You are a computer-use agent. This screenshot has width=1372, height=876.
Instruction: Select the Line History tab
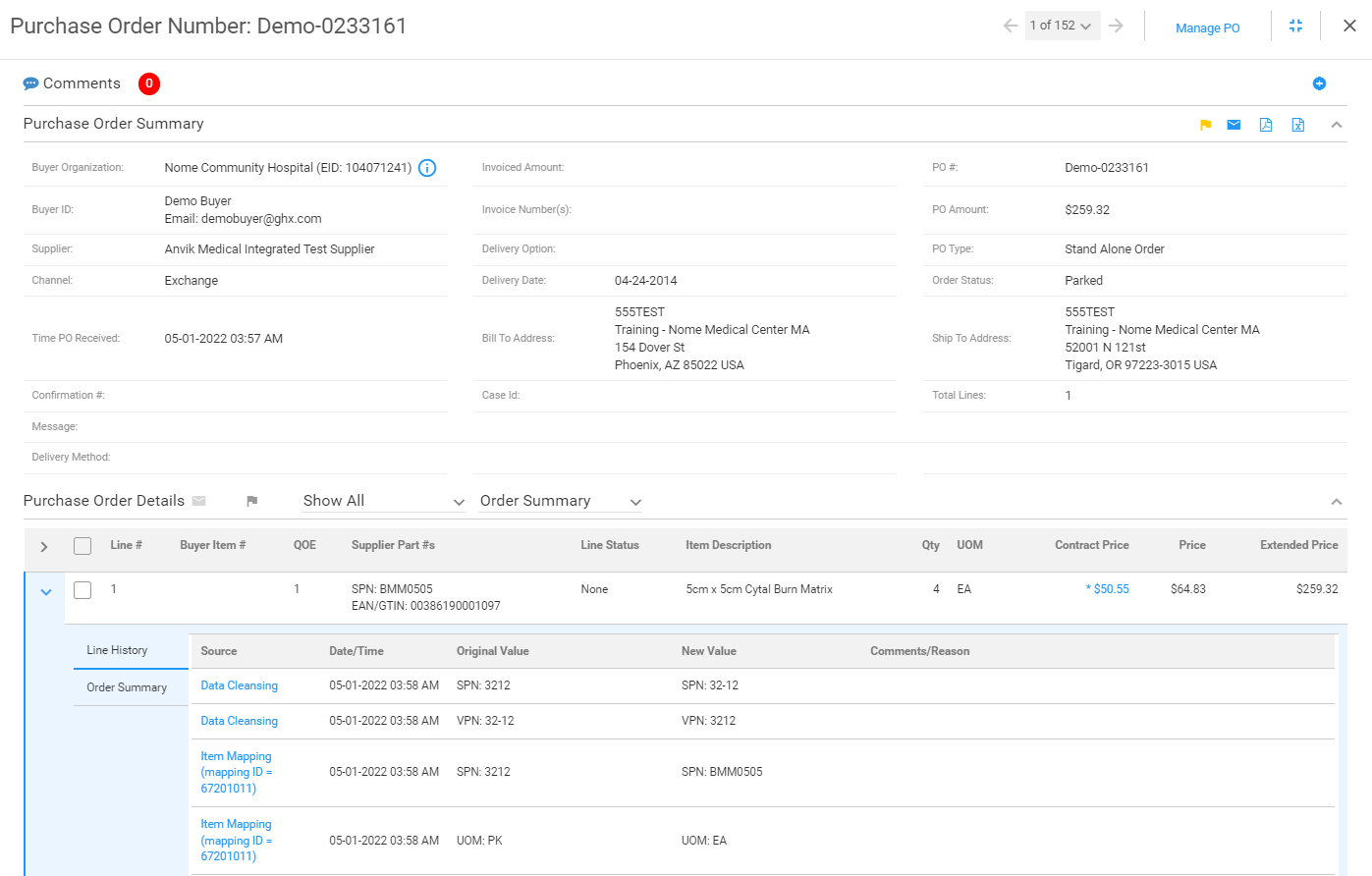point(131,650)
